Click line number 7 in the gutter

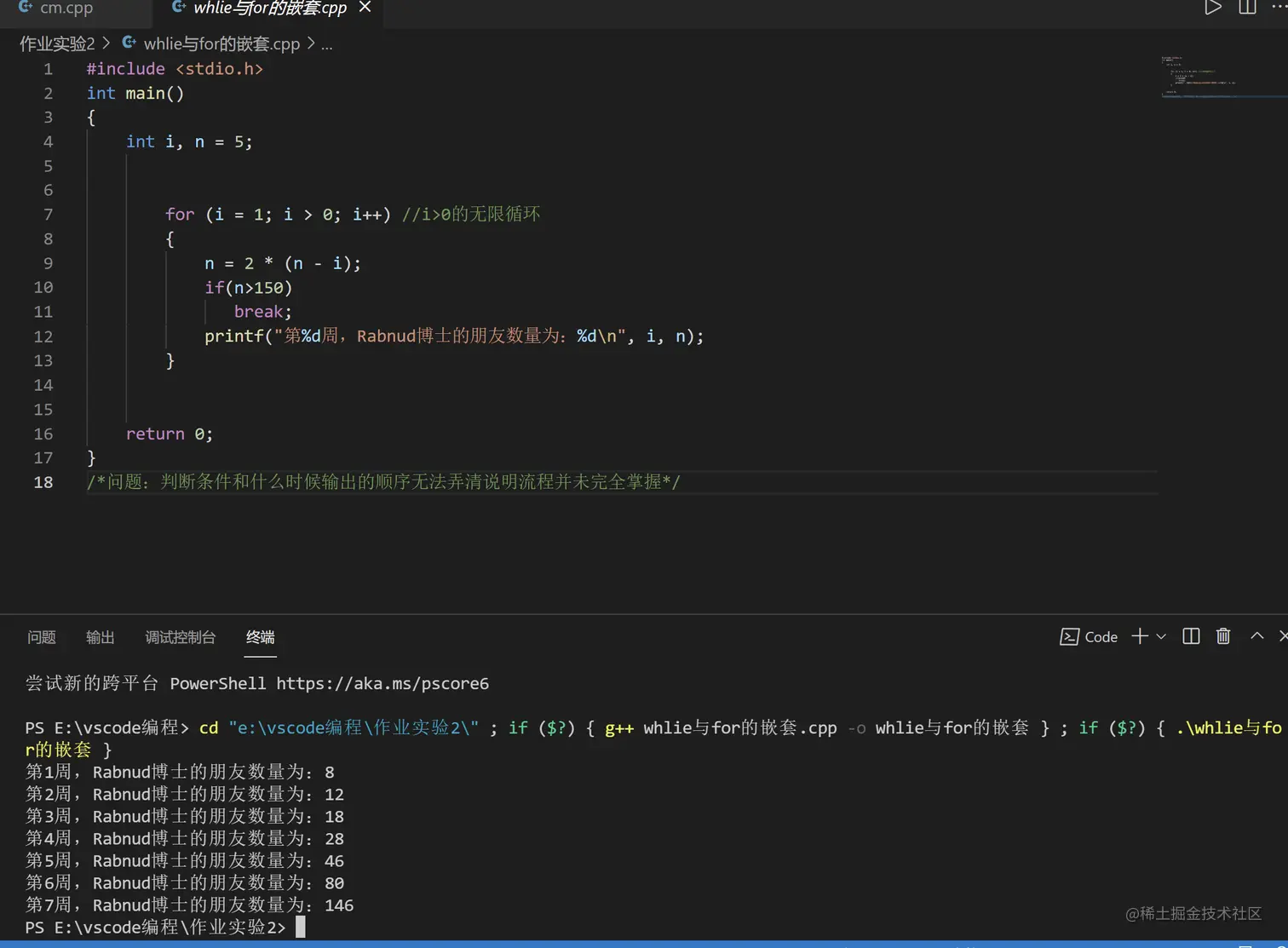pos(48,215)
